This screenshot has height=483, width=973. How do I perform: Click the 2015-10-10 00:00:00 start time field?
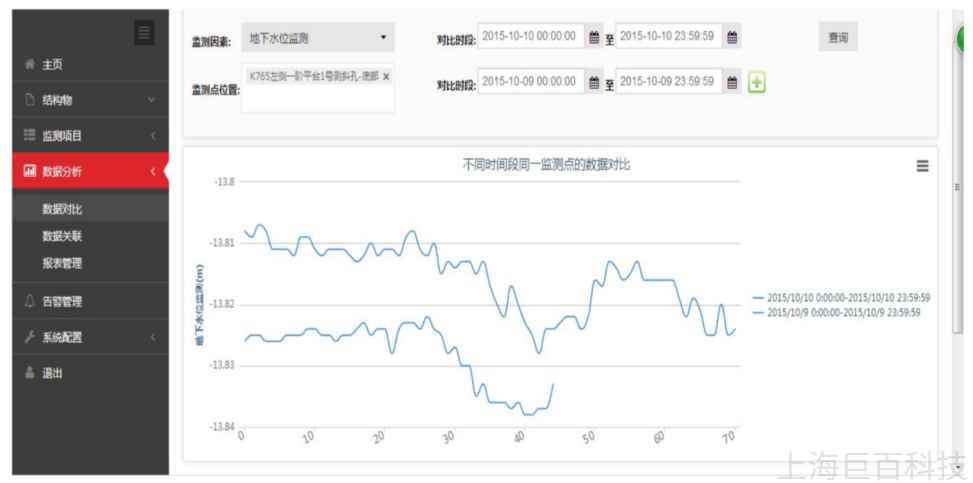[530, 37]
